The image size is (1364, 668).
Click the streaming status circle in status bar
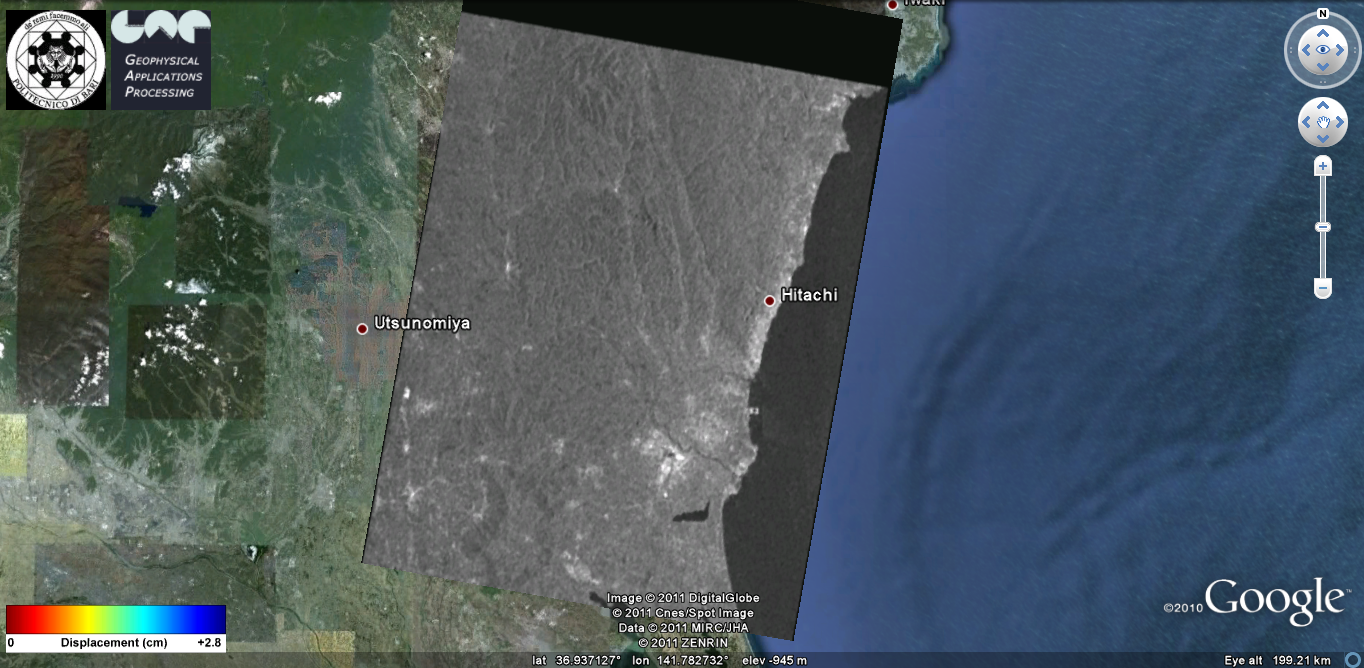[x=1352, y=660]
